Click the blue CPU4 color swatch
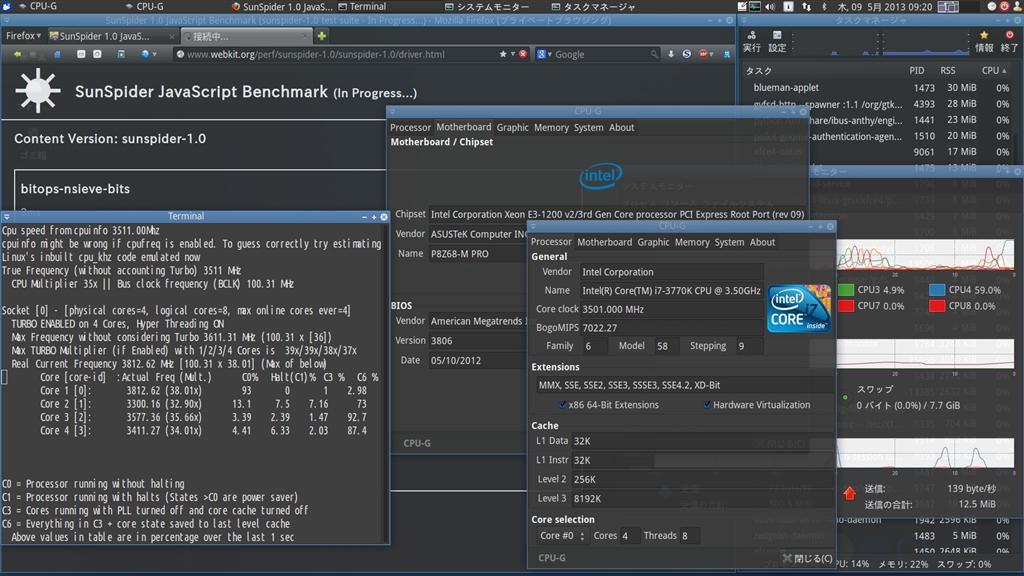The image size is (1024, 576). coord(937,290)
